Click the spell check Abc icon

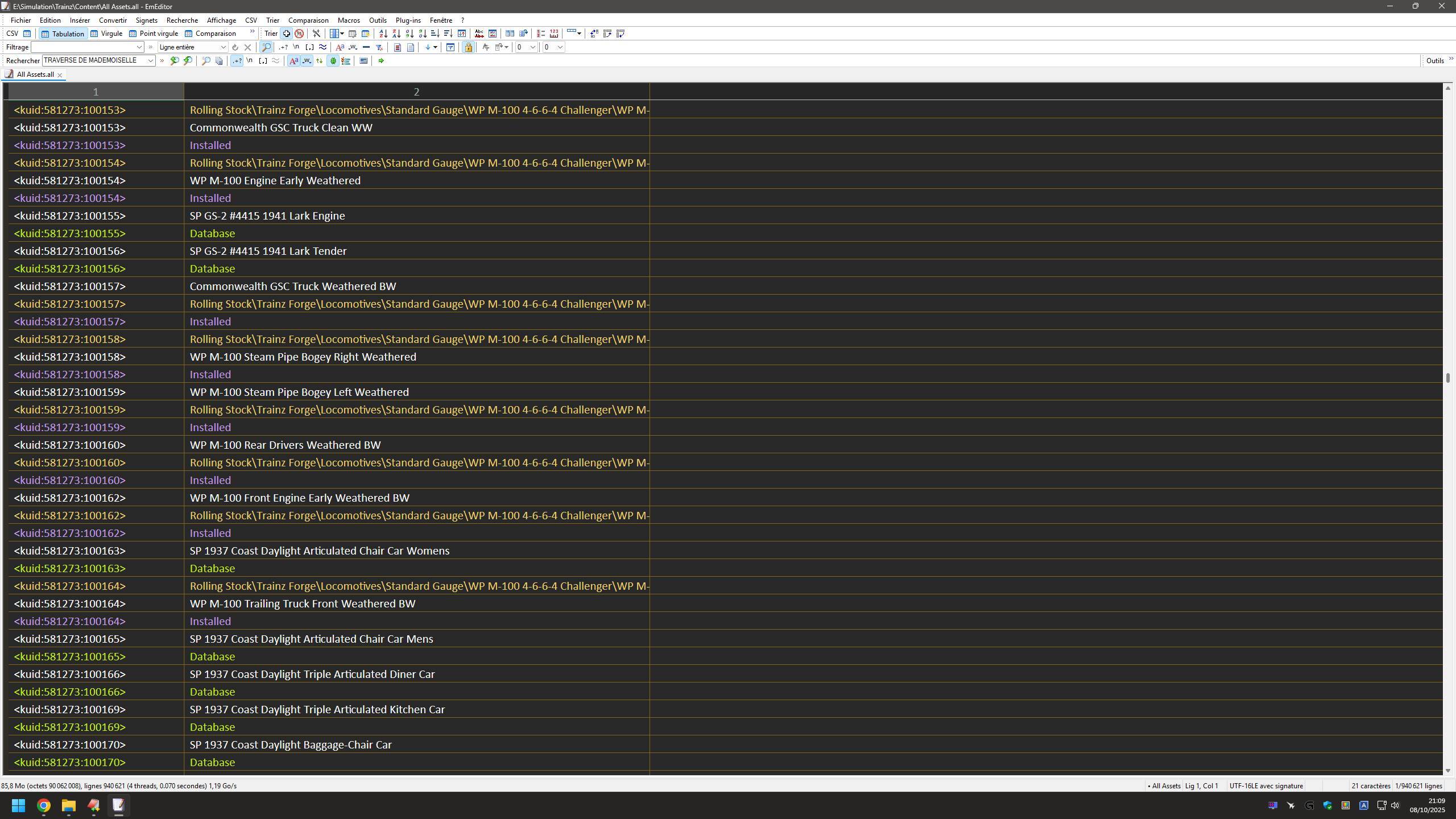pyautogui.click(x=479, y=34)
